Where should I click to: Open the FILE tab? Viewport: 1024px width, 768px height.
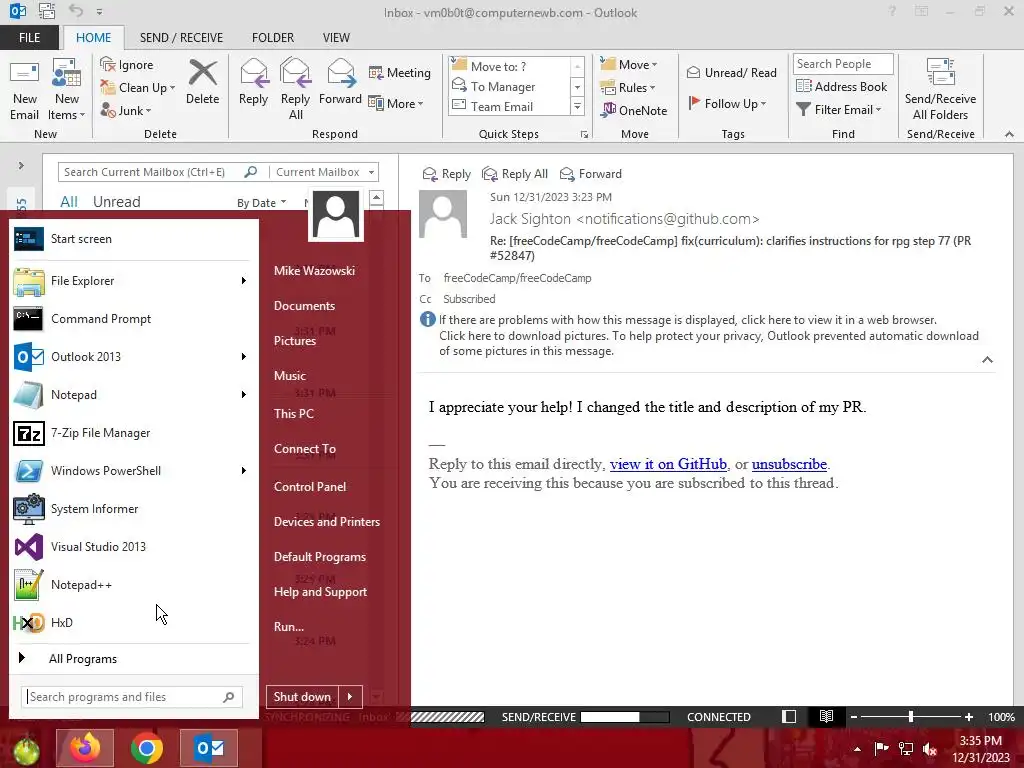click(29, 38)
